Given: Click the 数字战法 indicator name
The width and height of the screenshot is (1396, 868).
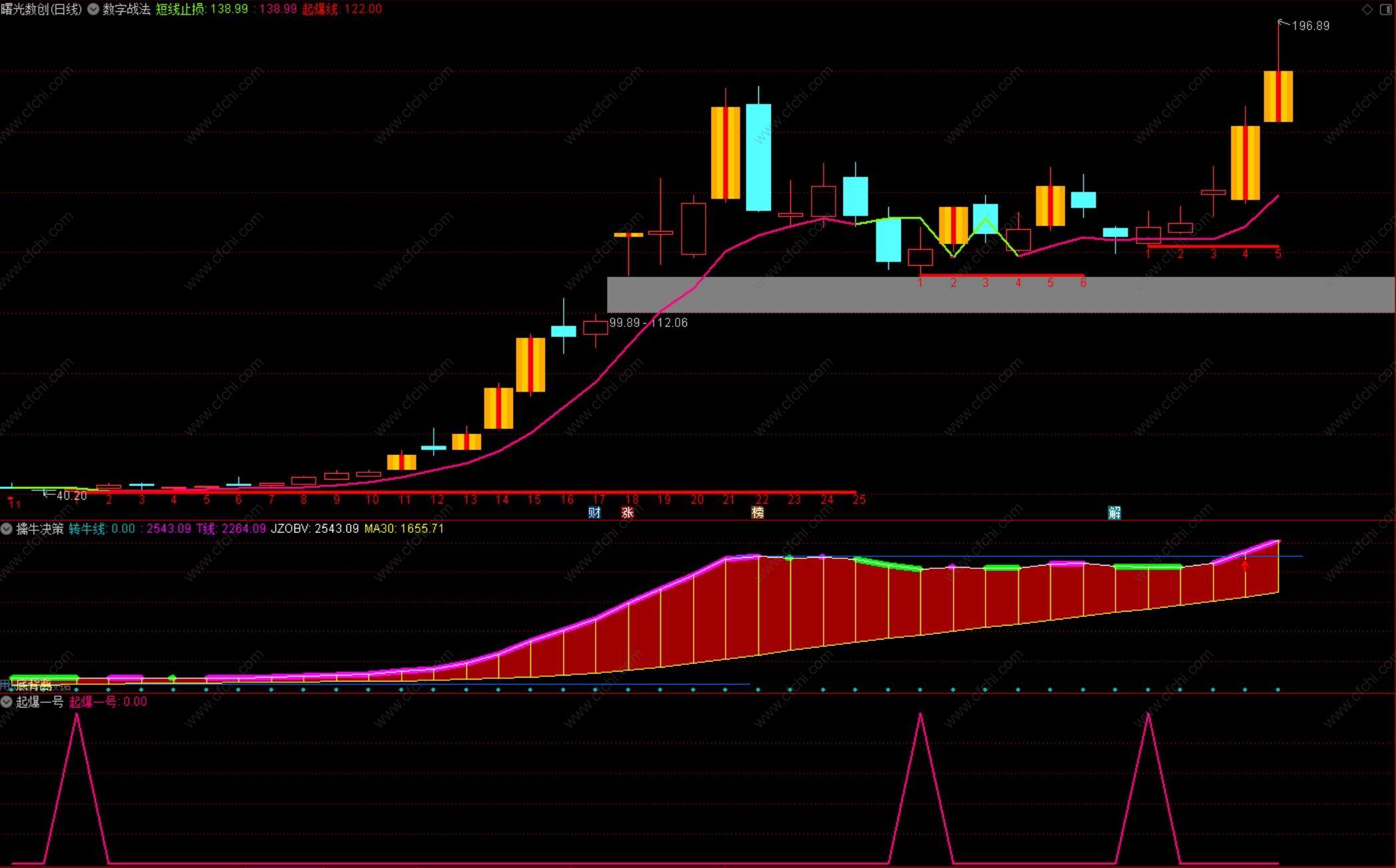Looking at the screenshot, I should [x=127, y=9].
